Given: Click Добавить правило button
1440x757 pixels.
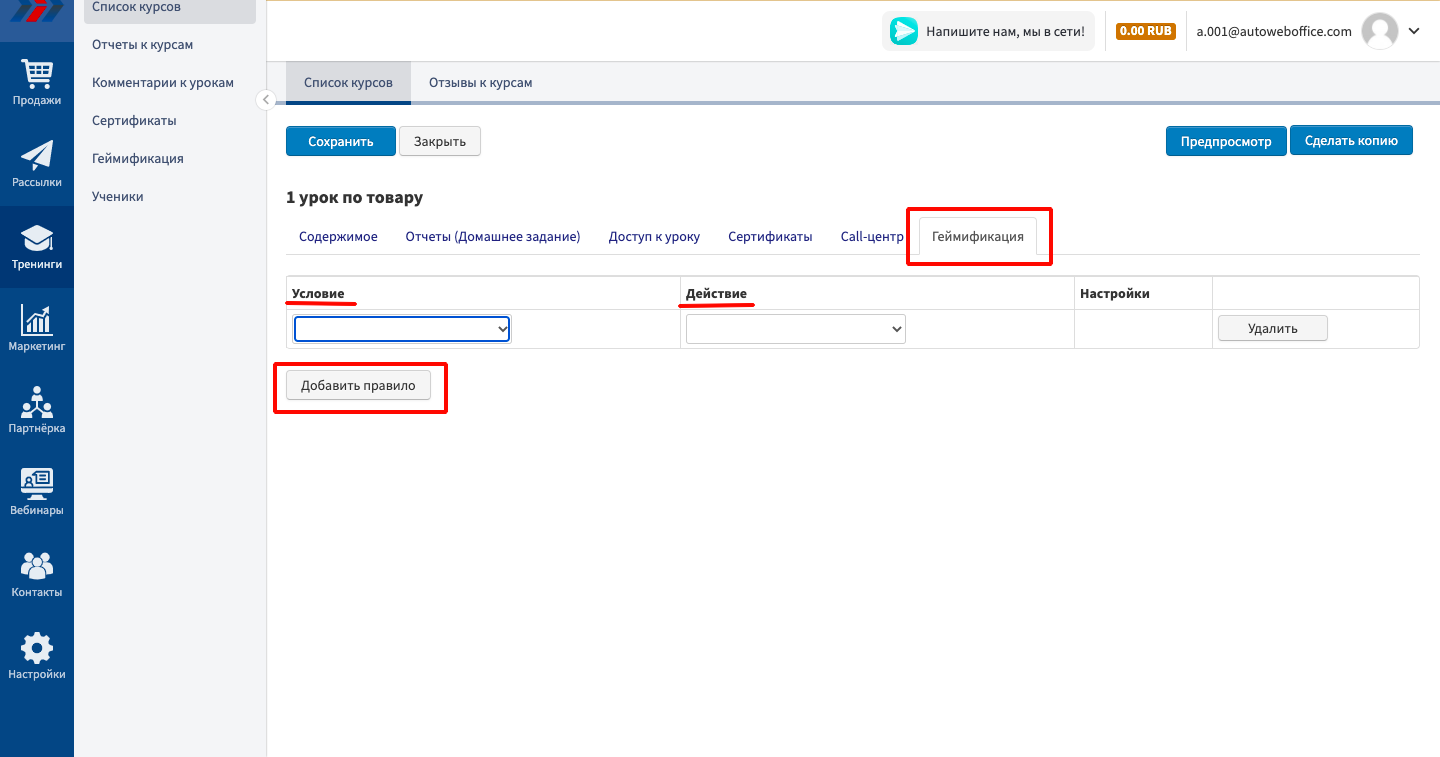Looking at the screenshot, I should pyautogui.click(x=358, y=386).
